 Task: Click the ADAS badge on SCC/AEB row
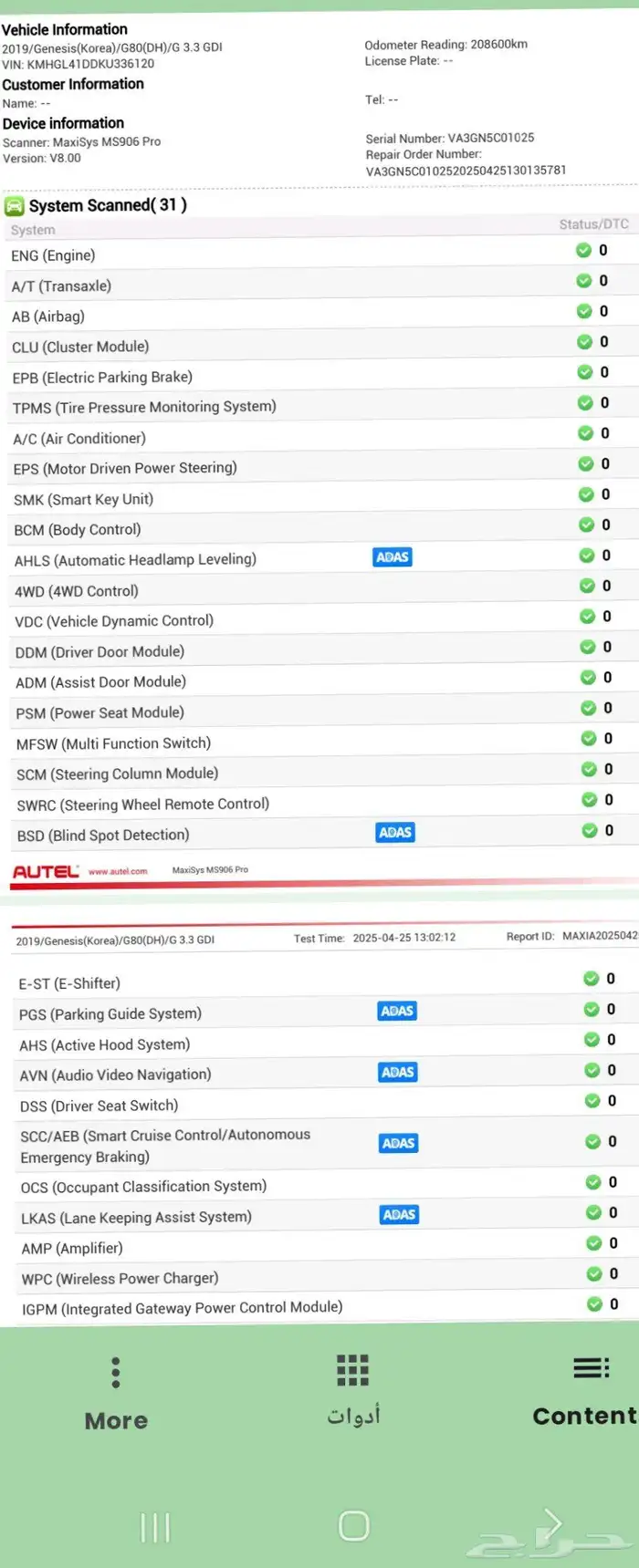(399, 1143)
